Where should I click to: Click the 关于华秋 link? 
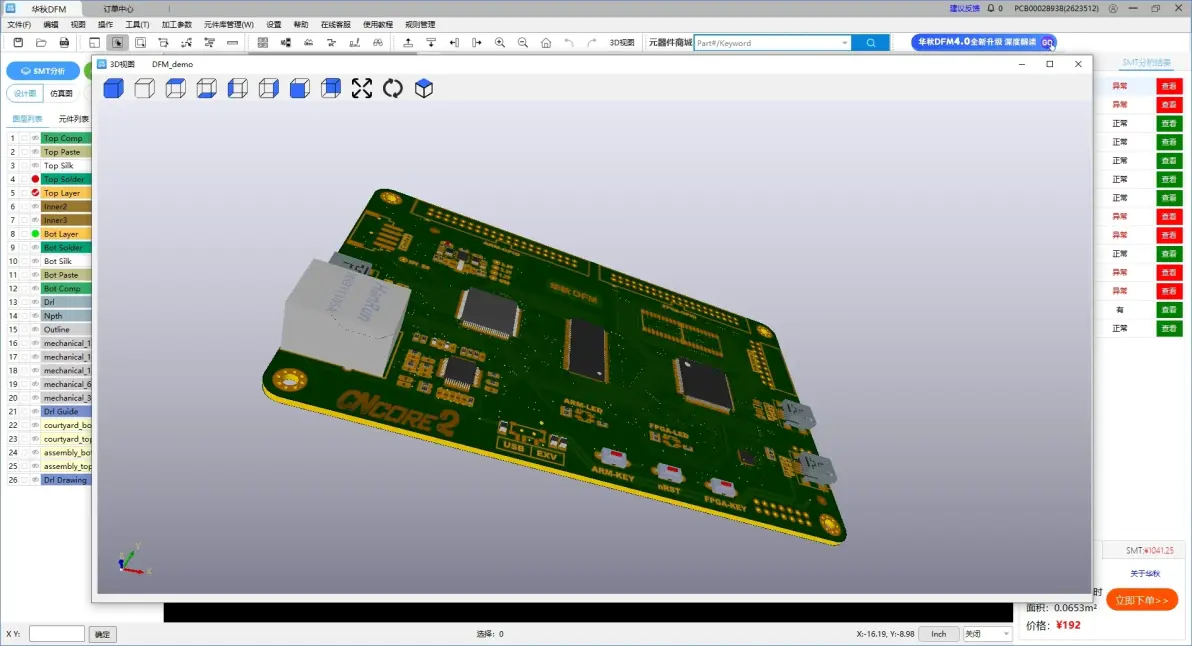[x=1145, y=574]
